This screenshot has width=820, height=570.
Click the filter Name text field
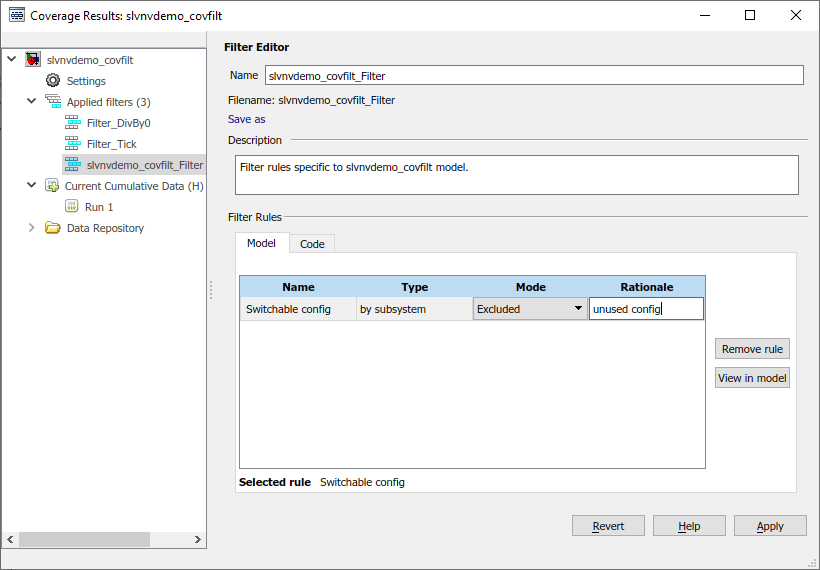(534, 75)
